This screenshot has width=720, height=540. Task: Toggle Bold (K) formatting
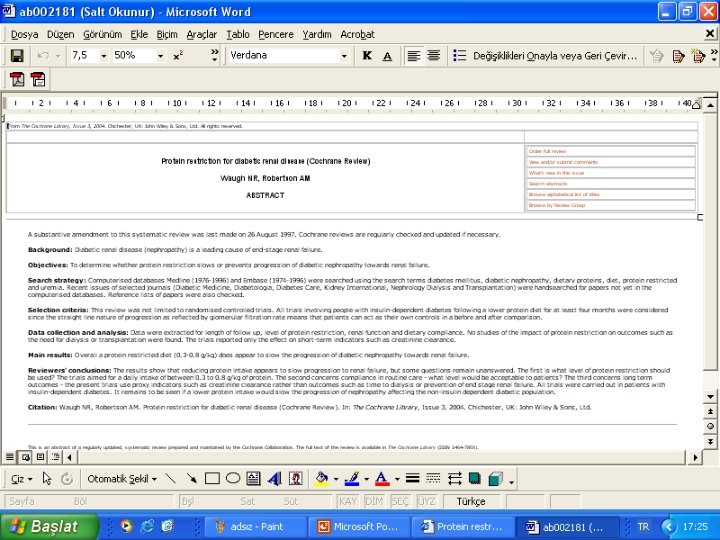(x=366, y=56)
